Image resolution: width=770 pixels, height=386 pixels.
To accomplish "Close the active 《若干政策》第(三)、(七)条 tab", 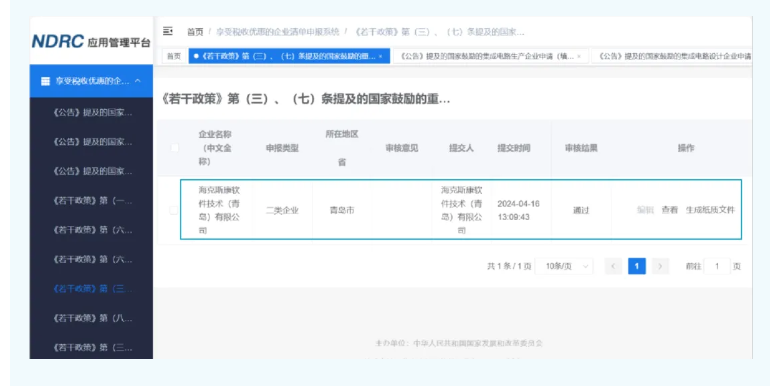I will [381, 56].
